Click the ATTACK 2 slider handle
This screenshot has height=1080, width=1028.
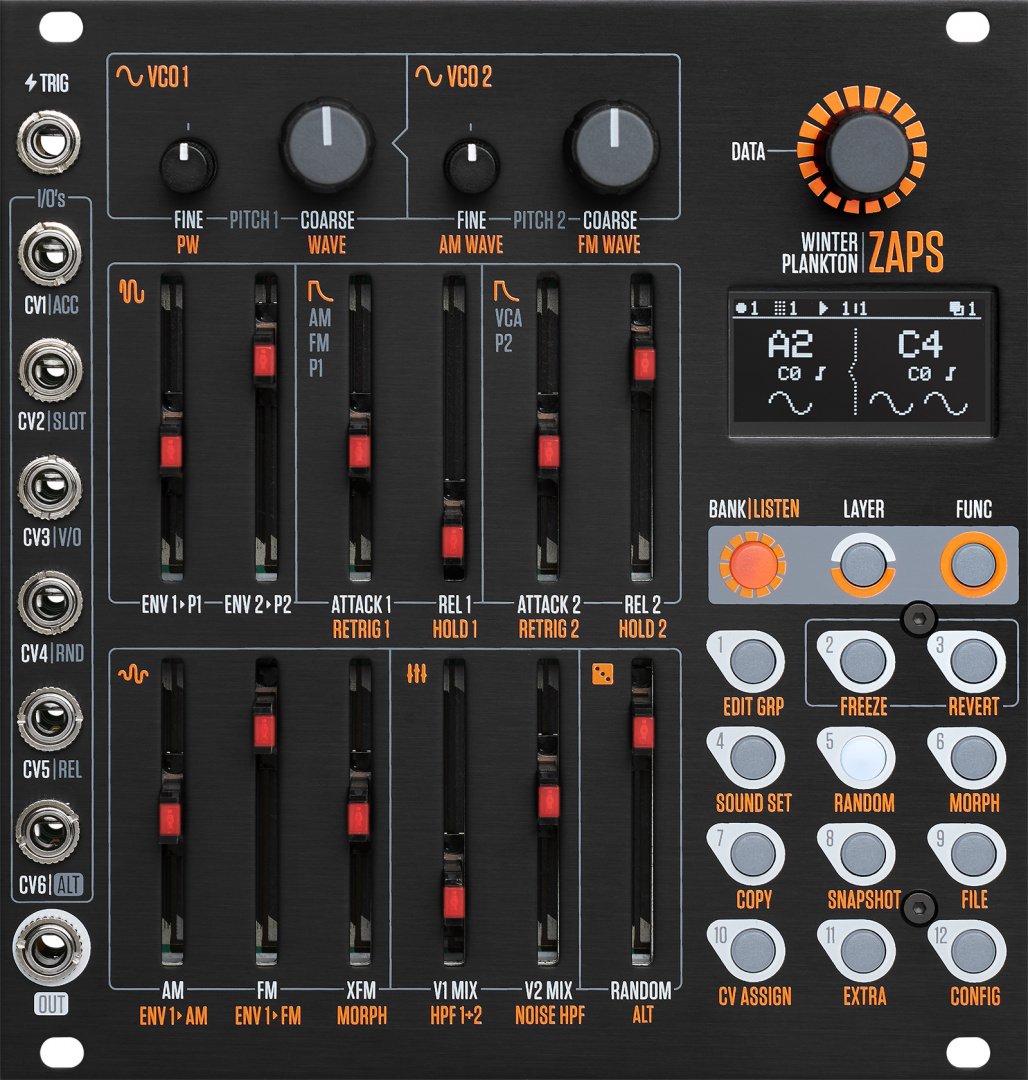[x=548, y=451]
